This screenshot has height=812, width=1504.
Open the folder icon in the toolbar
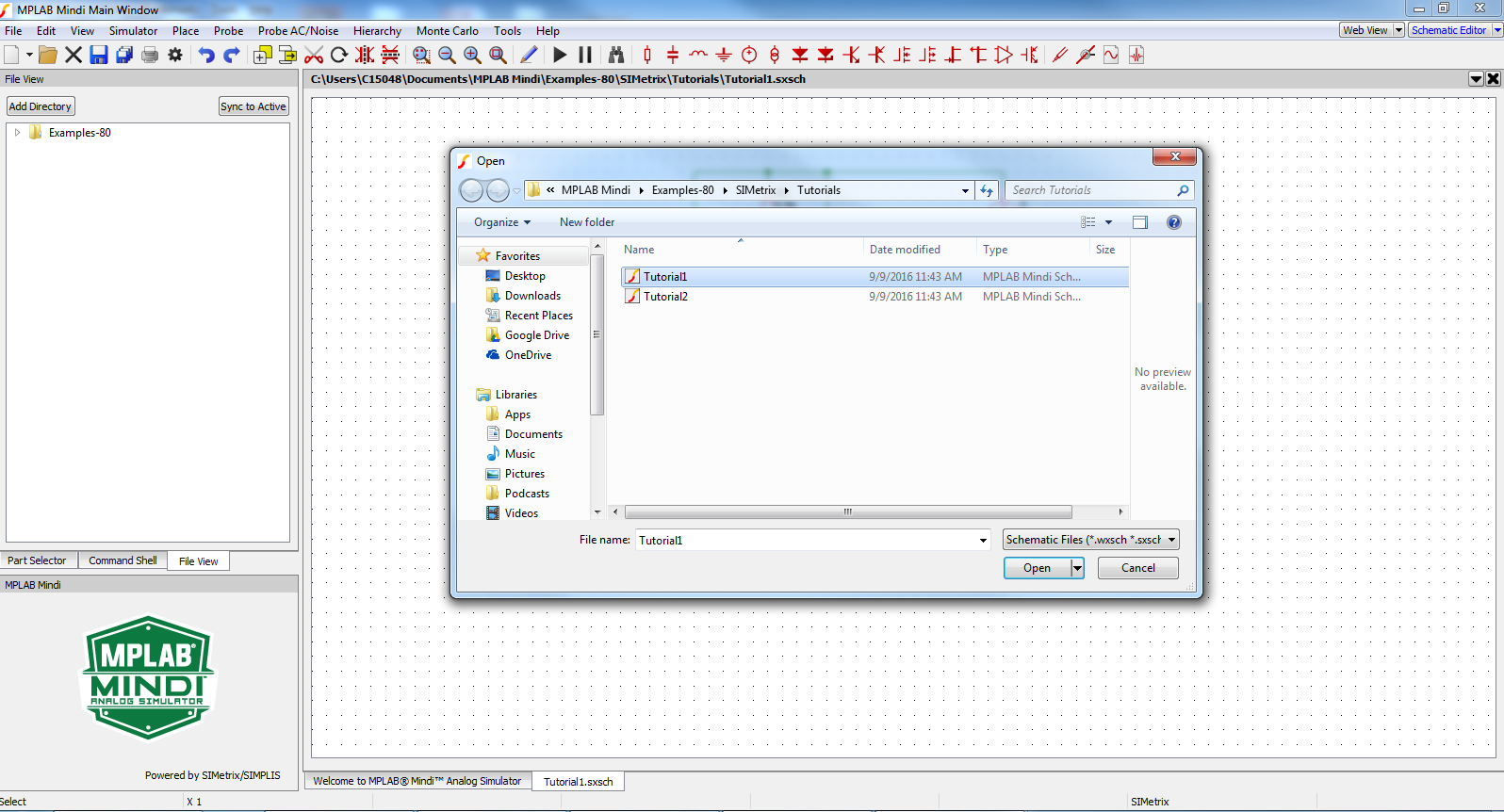click(x=47, y=55)
